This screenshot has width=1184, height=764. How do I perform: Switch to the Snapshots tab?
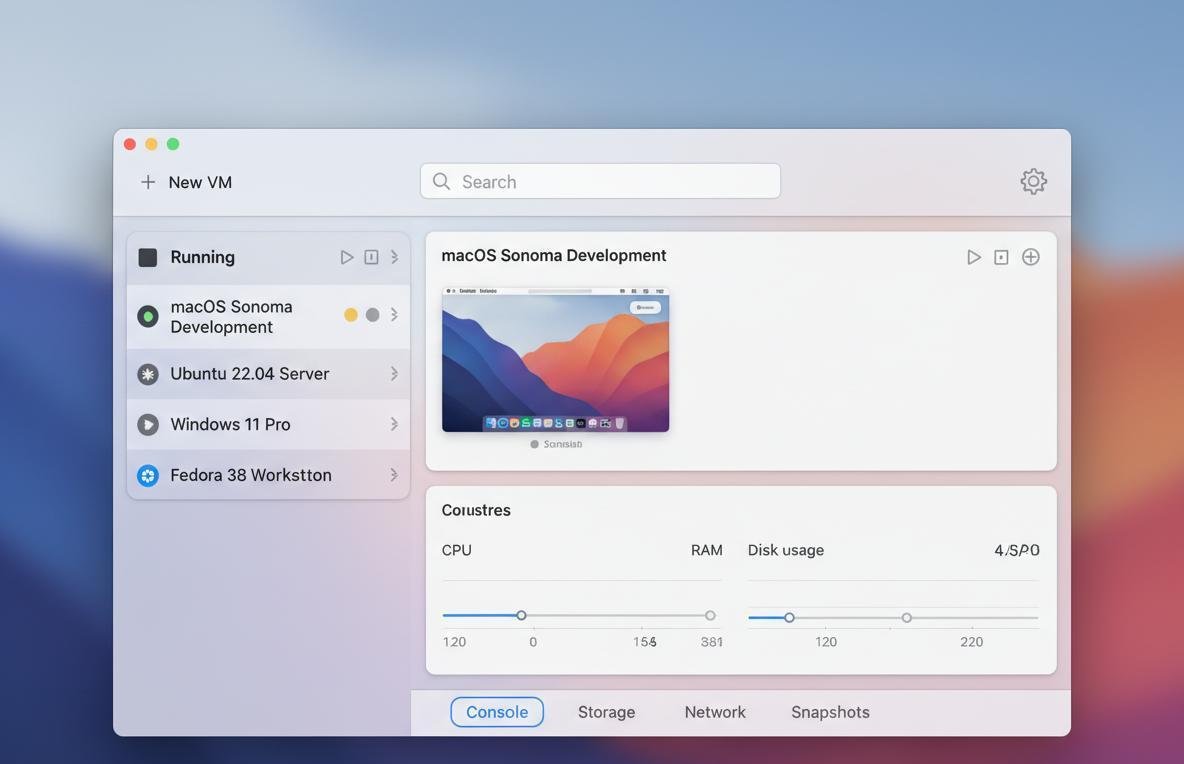pos(831,712)
